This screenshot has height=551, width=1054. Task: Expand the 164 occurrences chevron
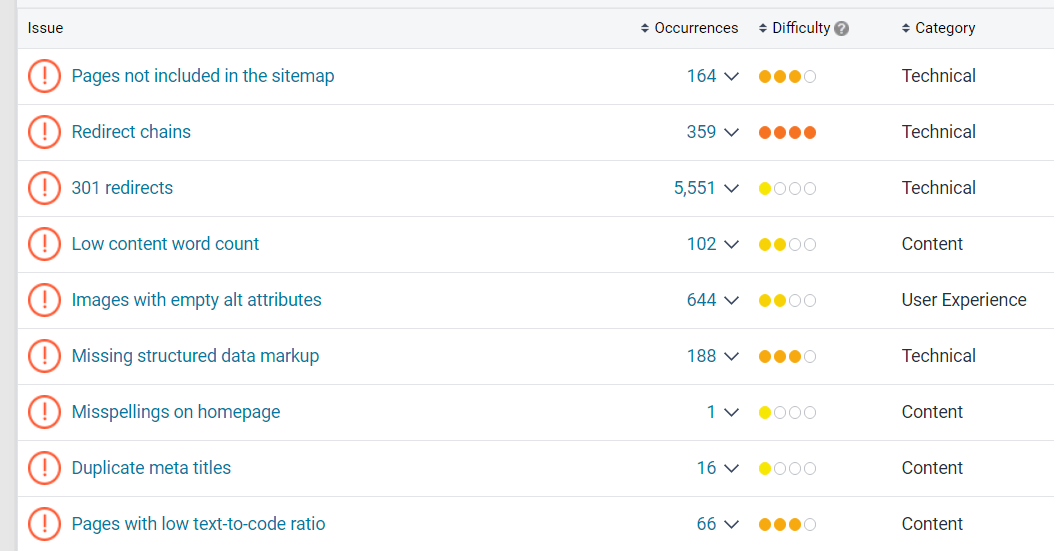[731, 76]
